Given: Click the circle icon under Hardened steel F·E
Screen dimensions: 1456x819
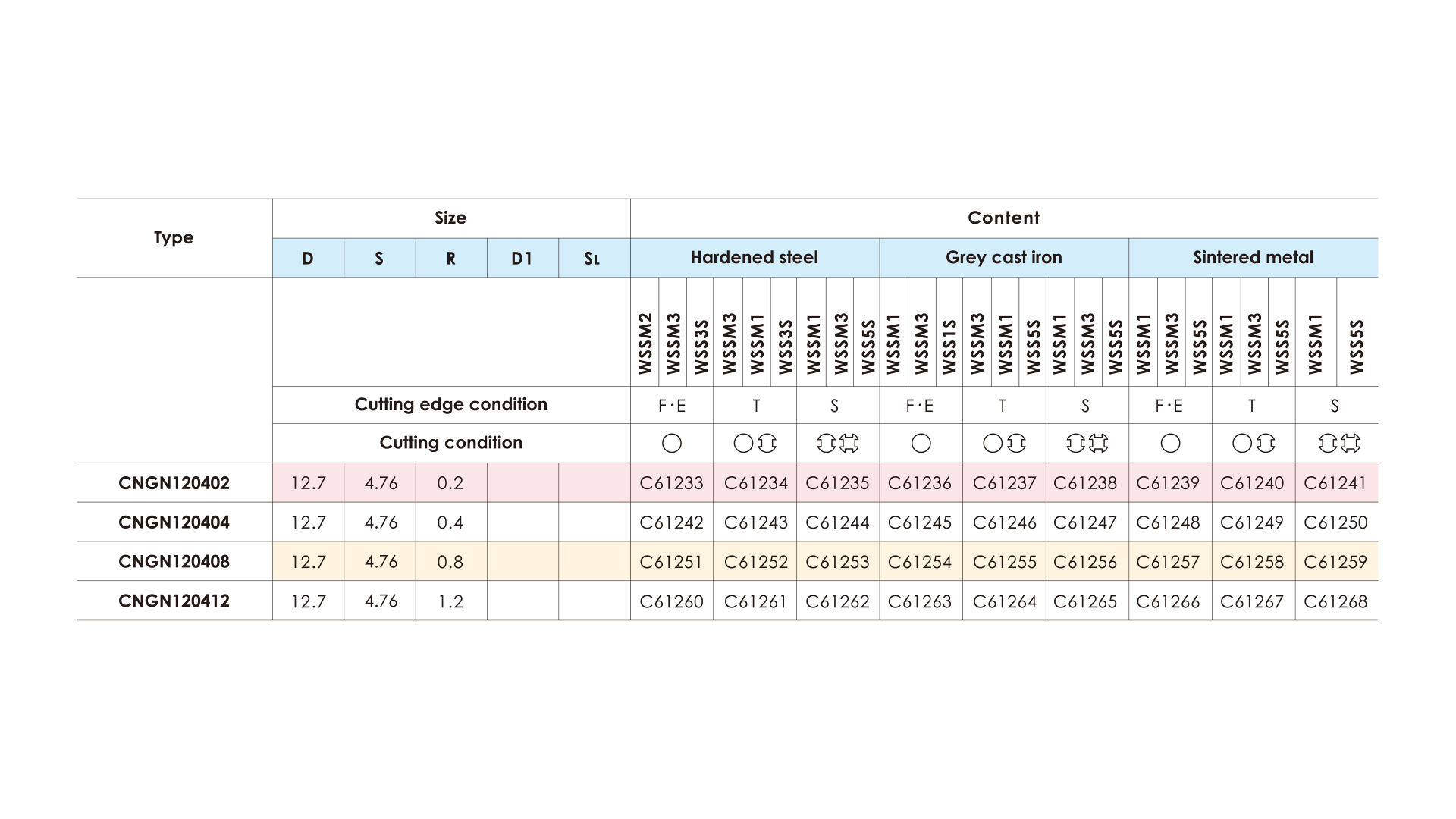Looking at the screenshot, I should pyautogui.click(x=671, y=444).
